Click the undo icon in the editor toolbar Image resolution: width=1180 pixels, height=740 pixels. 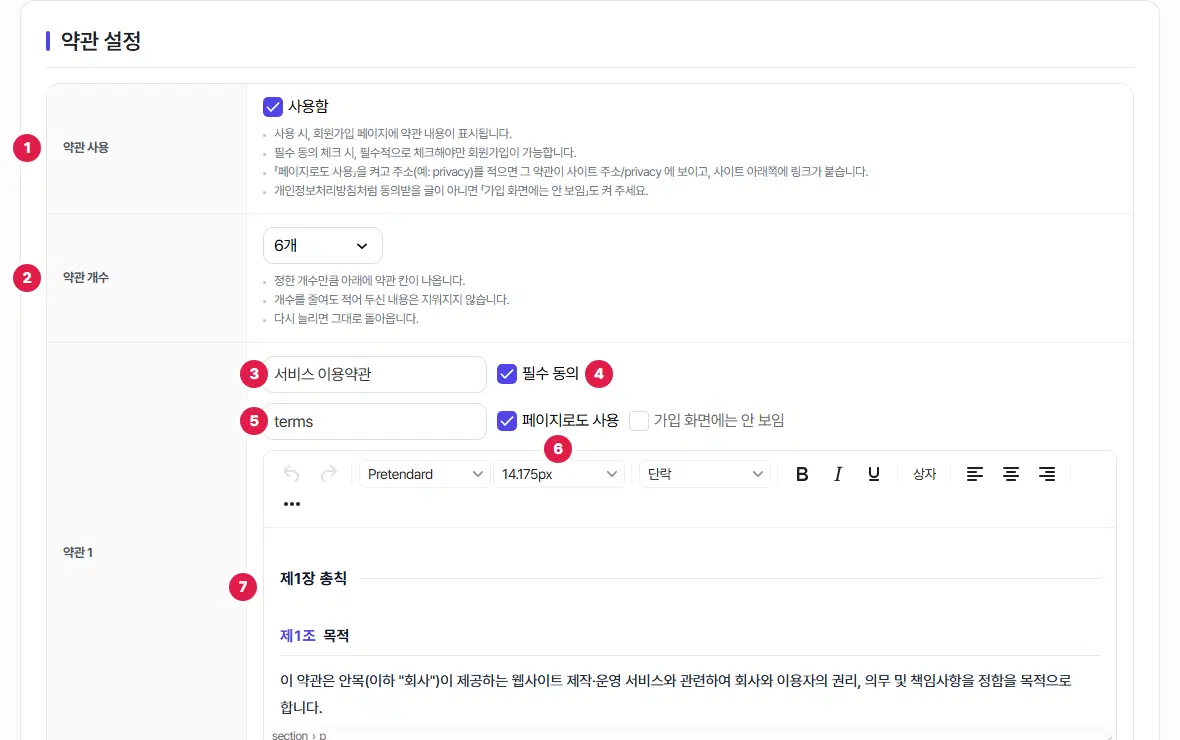pyautogui.click(x=291, y=474)
